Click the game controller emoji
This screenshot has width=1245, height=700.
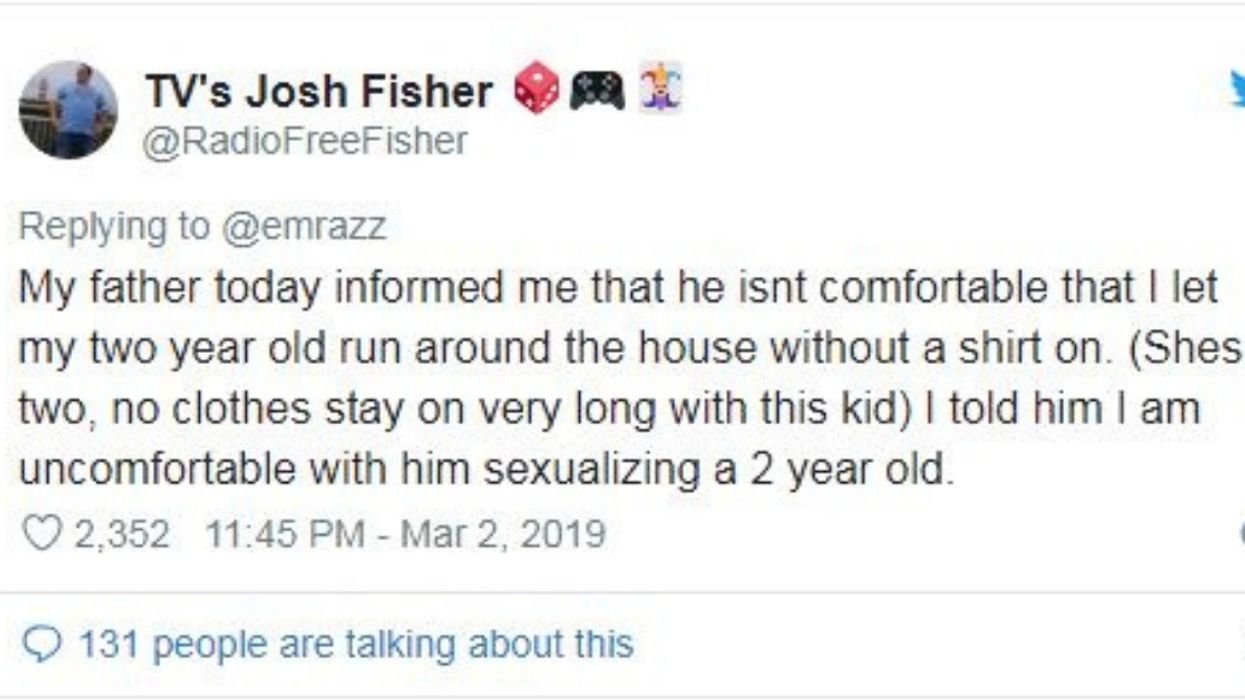coord(598,93)
